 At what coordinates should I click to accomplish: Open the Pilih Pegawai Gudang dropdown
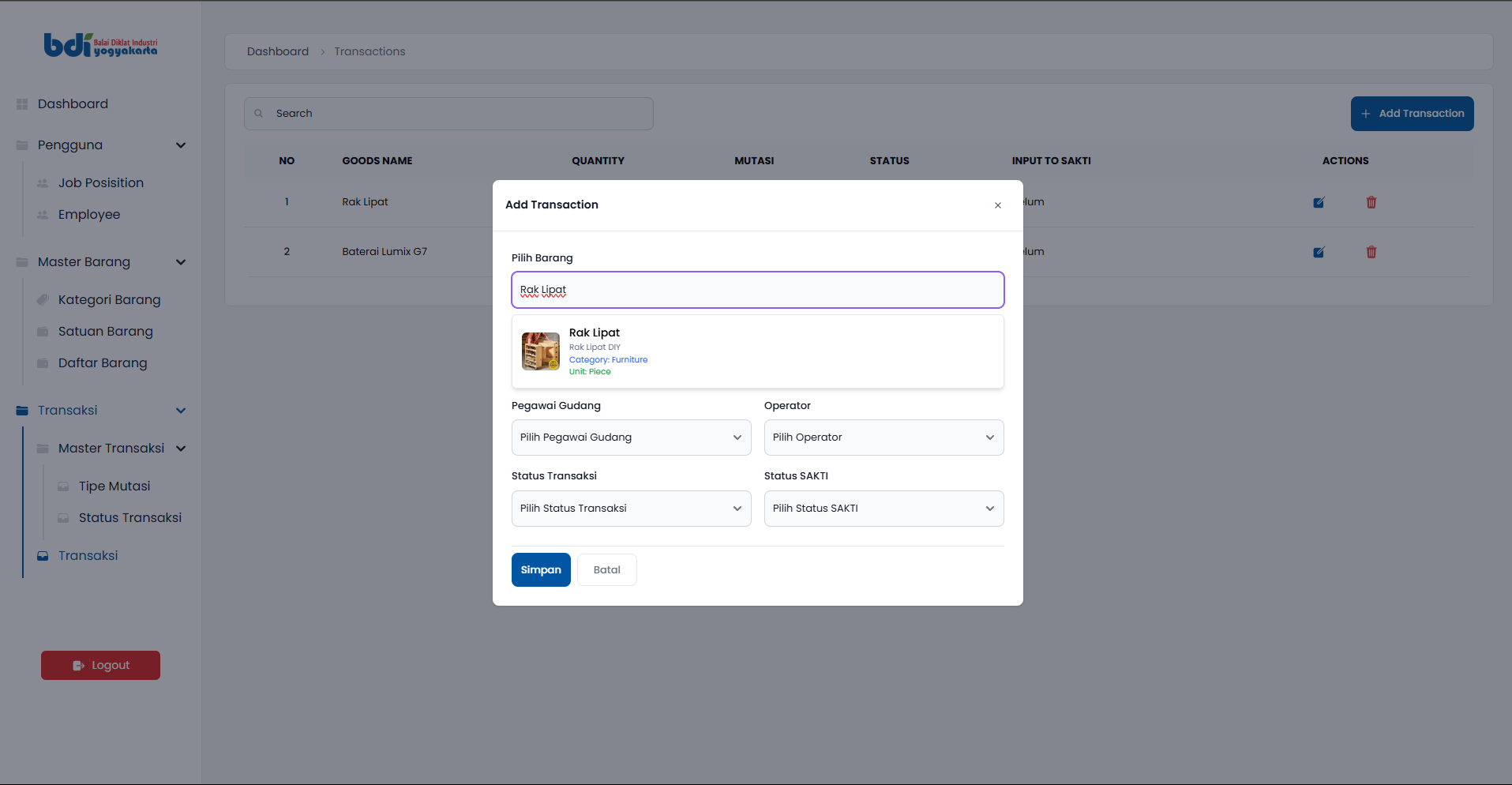coord(631,438)
